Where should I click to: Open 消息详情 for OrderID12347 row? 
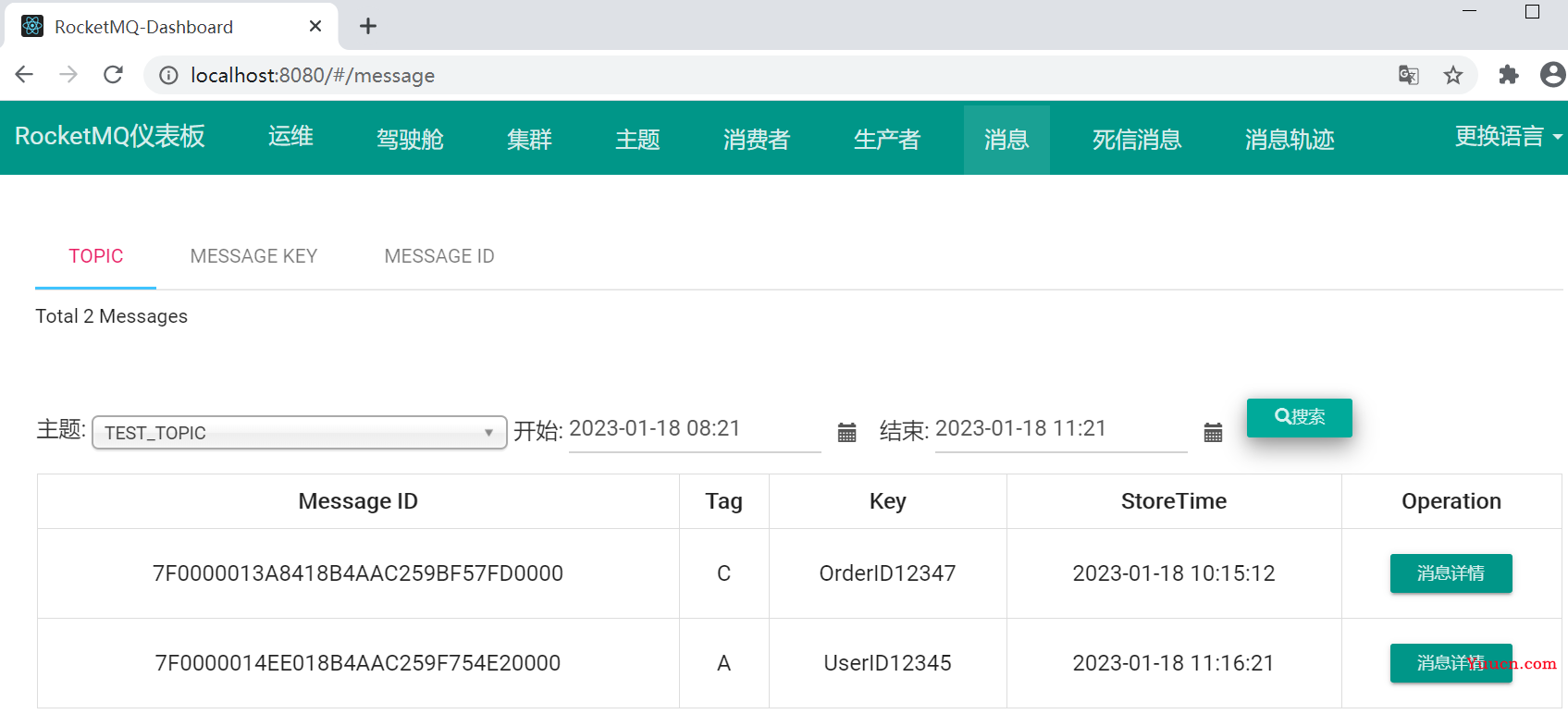(x=1451, y=573)
